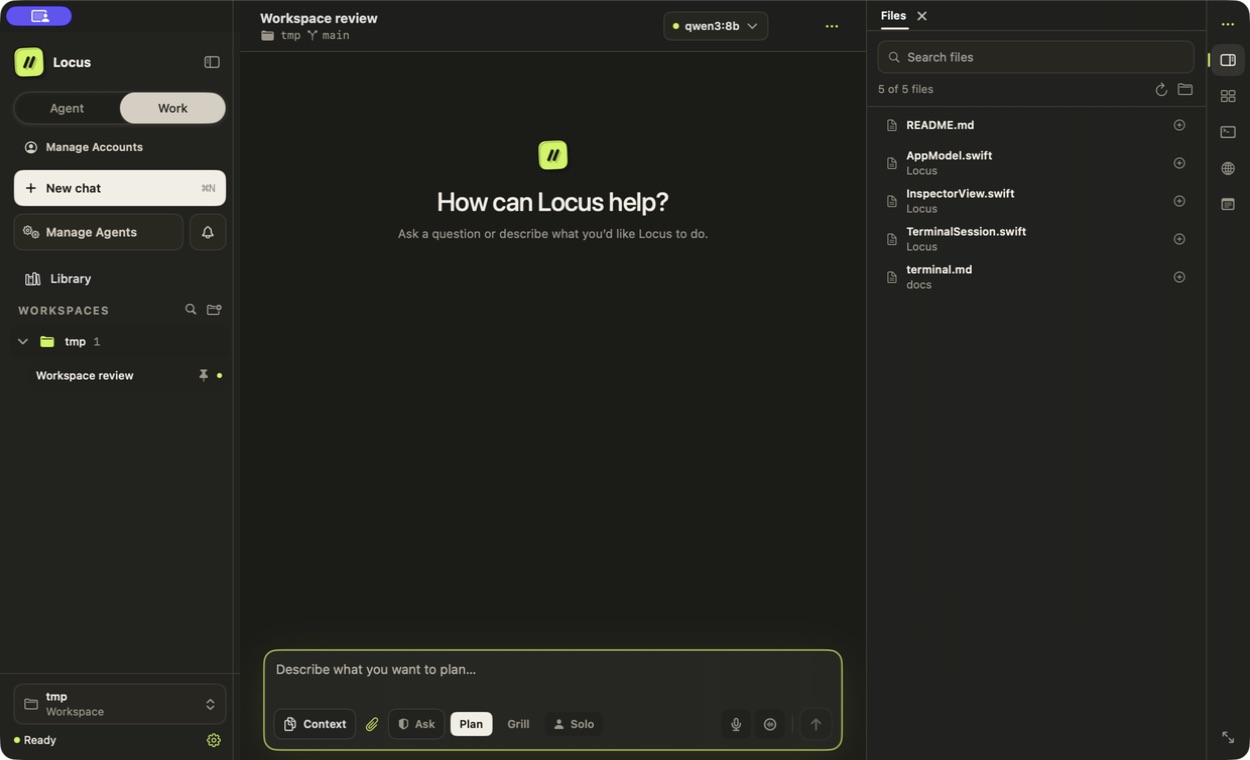Viewport: 1250px width, 760px height.
Task: Focus the plan description input field
Action: pos(553,670)
